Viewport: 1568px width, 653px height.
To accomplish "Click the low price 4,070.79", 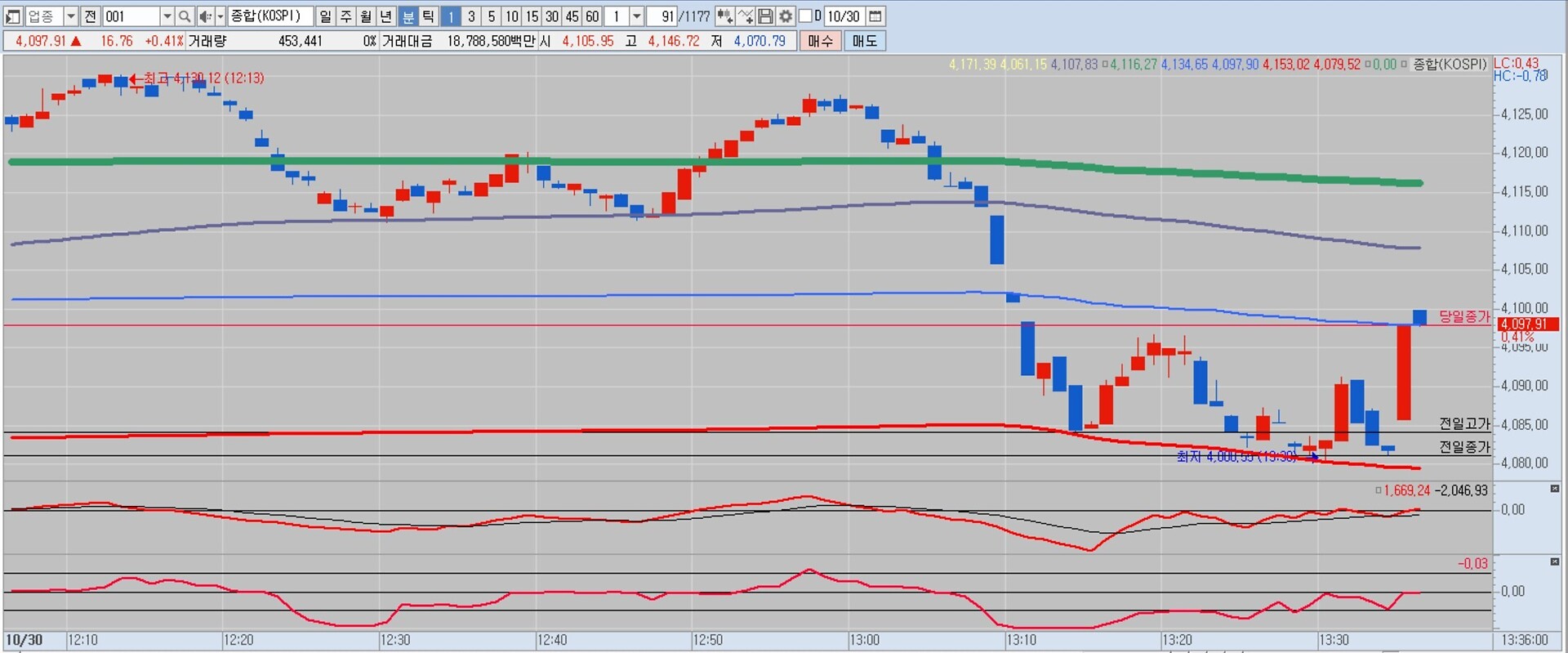I will (759, 41).
